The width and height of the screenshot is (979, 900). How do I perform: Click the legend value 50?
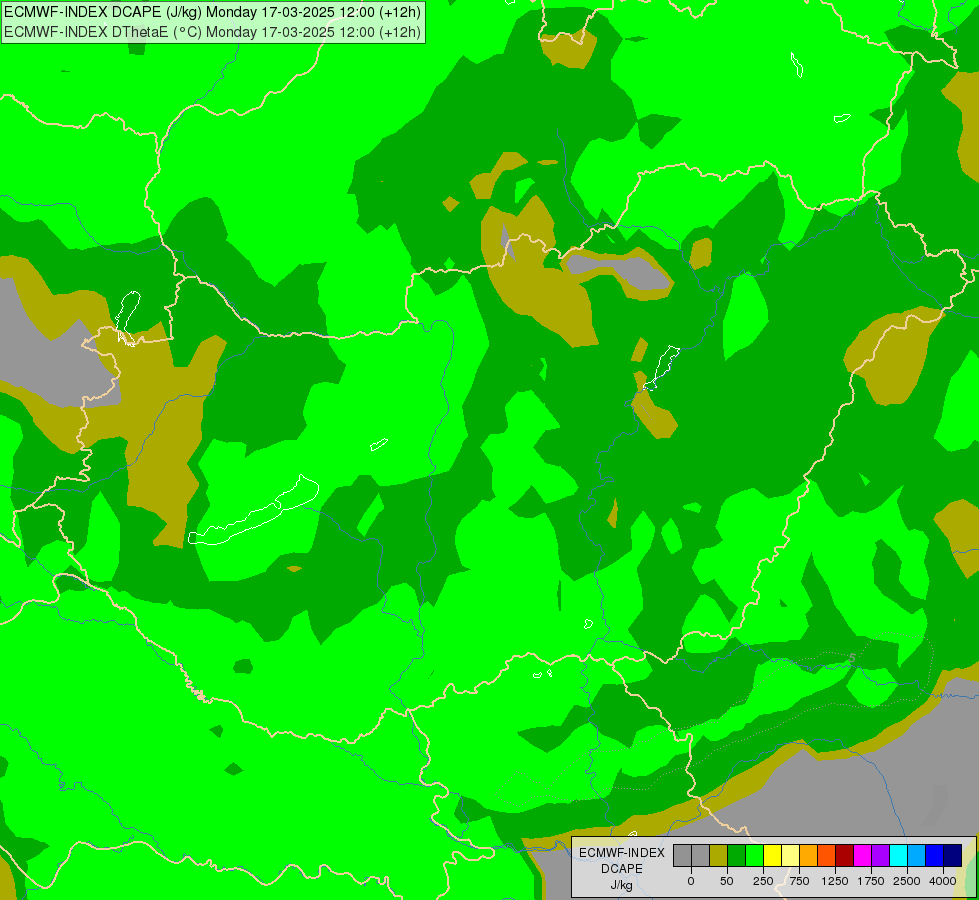(x=727, y=881)
